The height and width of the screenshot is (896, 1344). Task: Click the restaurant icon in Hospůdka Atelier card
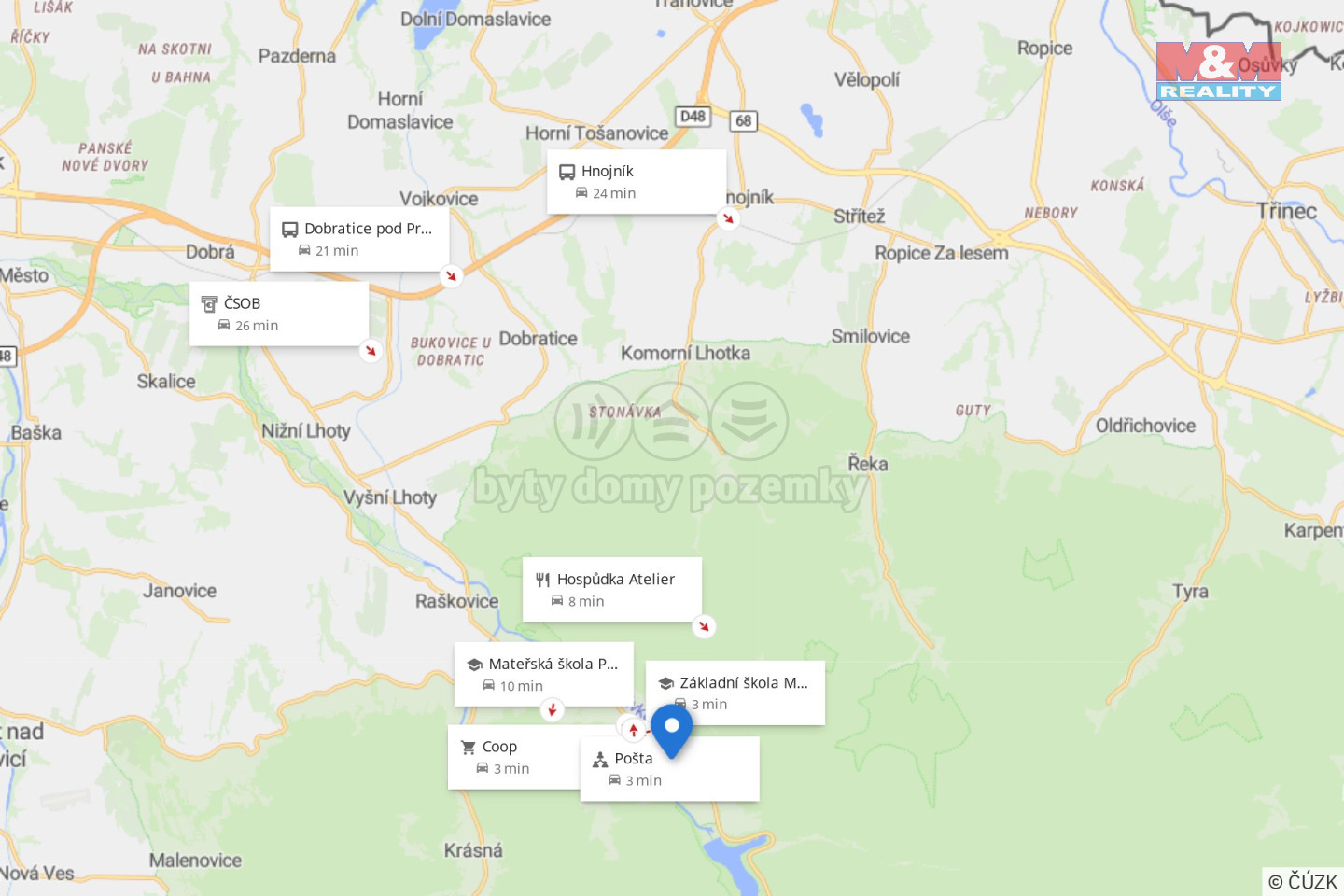[542, 580]
